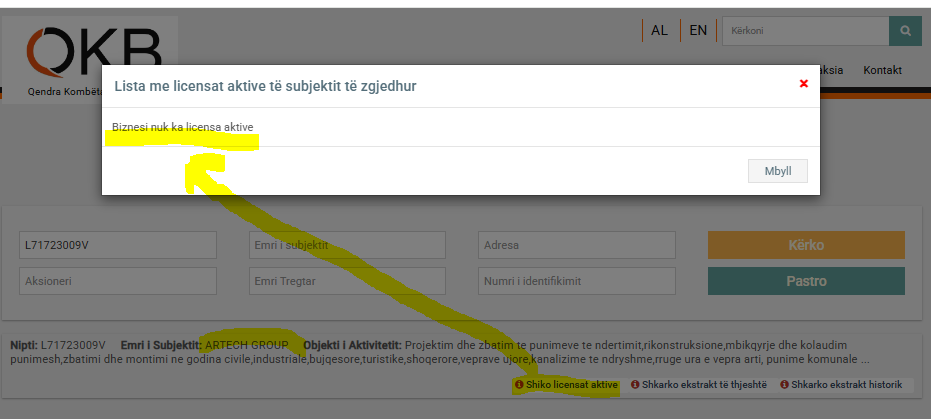Close the licenses dialog with red X
Screen dimensions: 931x419
[x=803, y=84]
